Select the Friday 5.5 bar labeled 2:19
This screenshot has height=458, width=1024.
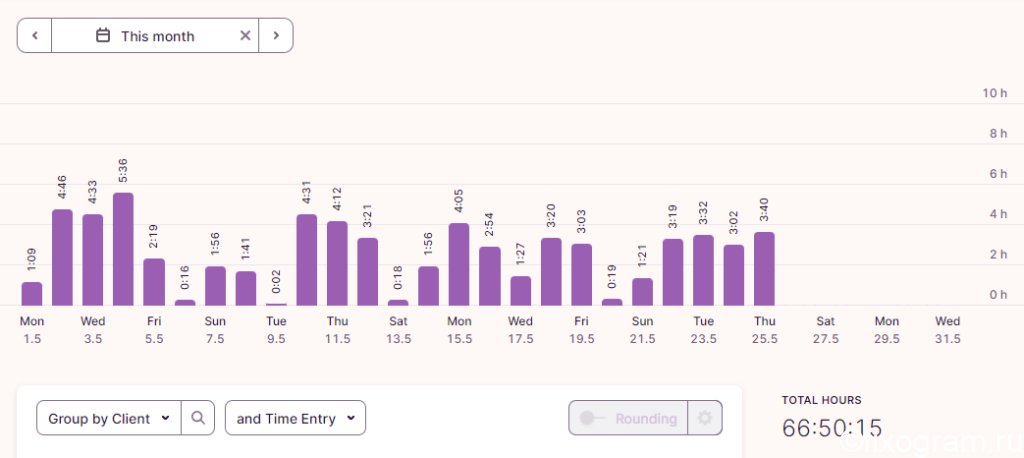point(154,282)
